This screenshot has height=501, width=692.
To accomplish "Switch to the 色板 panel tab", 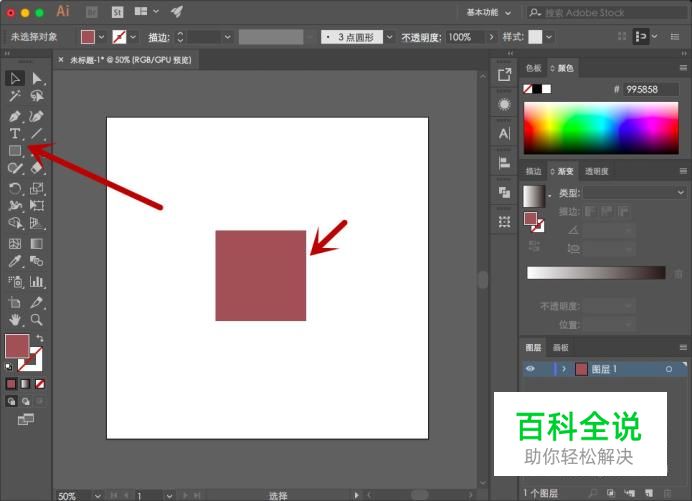I will [533, 68].
